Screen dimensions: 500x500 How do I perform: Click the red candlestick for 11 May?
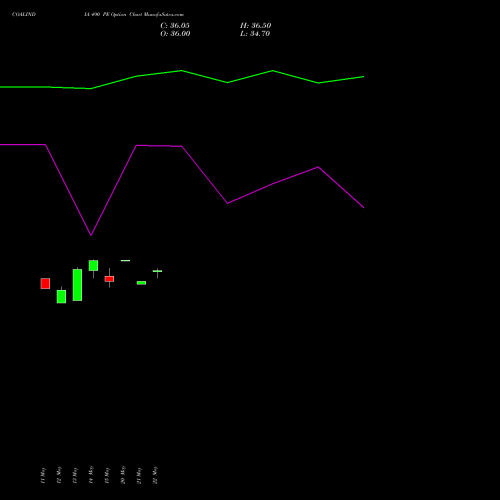point(45,283)
